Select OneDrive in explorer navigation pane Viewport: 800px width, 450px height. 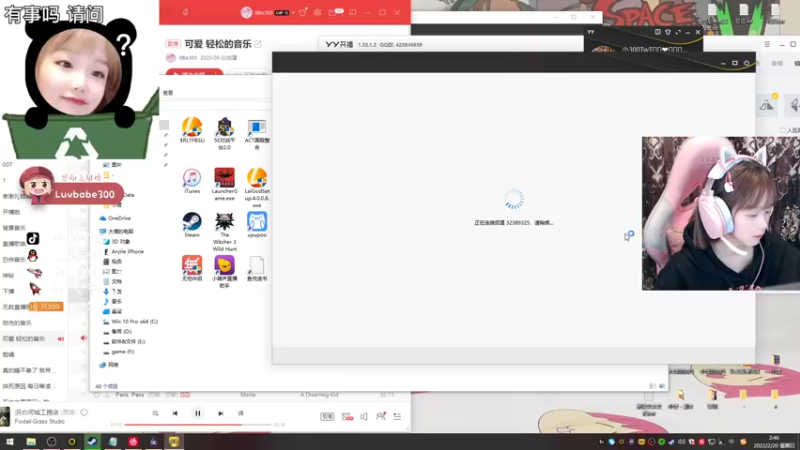click(115, 218)
